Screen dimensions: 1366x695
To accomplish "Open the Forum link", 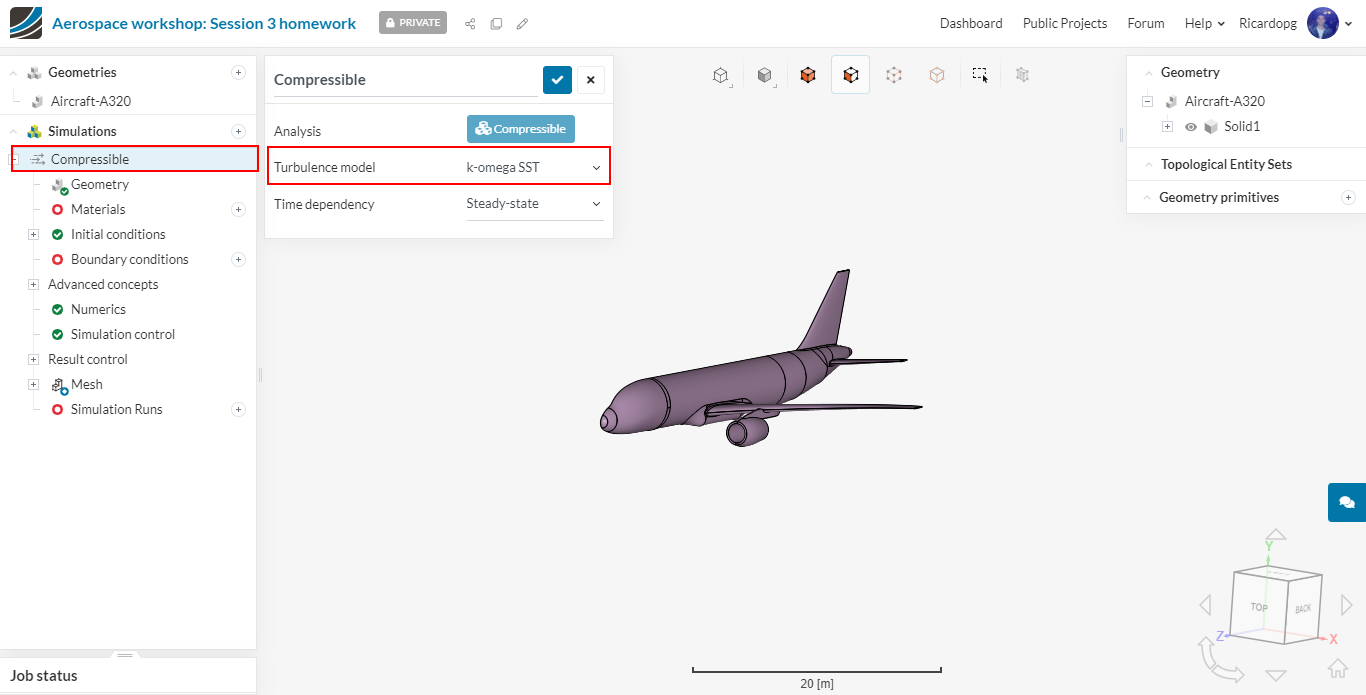I will tap(1146, 23).
